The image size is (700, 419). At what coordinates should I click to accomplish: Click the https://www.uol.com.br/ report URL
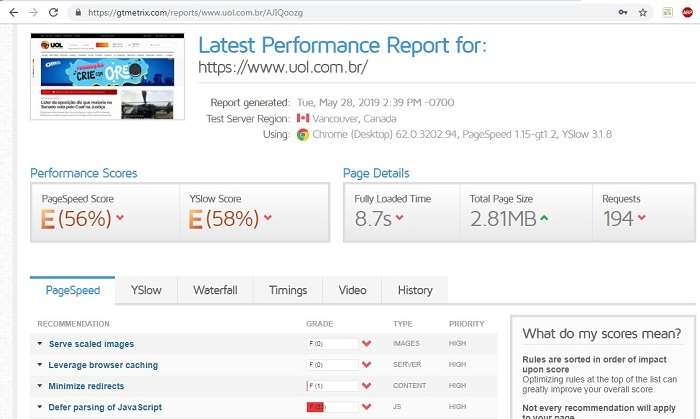click(x=283, y=67)
